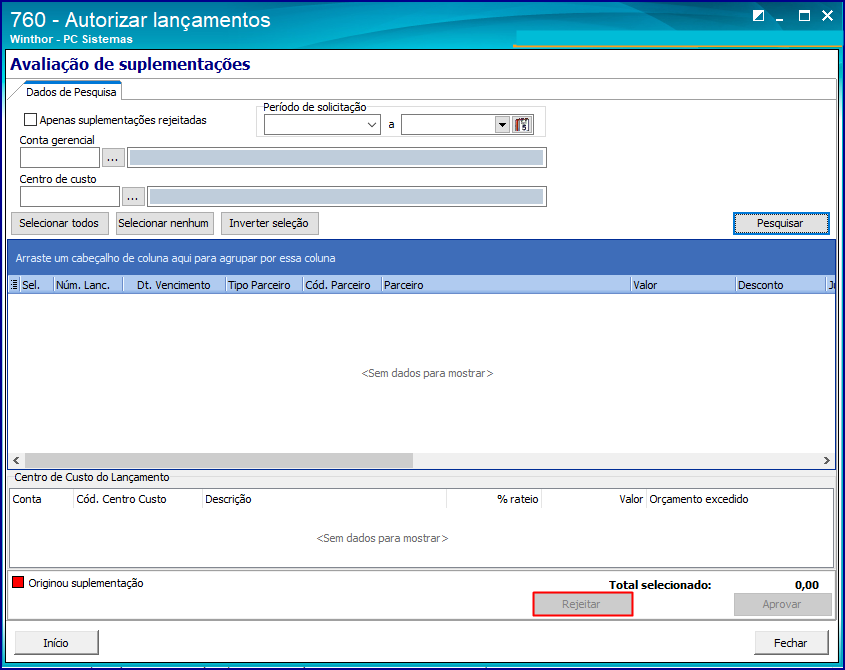This screenshot has width=845, height=670.
Task: Click the scroll left arrow
Action: click(x=16, y=460)
